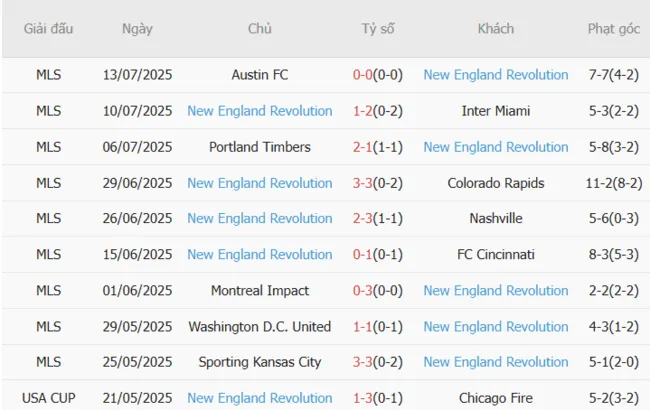Select the 13/07/2025 date cell
This screenshot has width=650, height=410.
pos(137,75)
